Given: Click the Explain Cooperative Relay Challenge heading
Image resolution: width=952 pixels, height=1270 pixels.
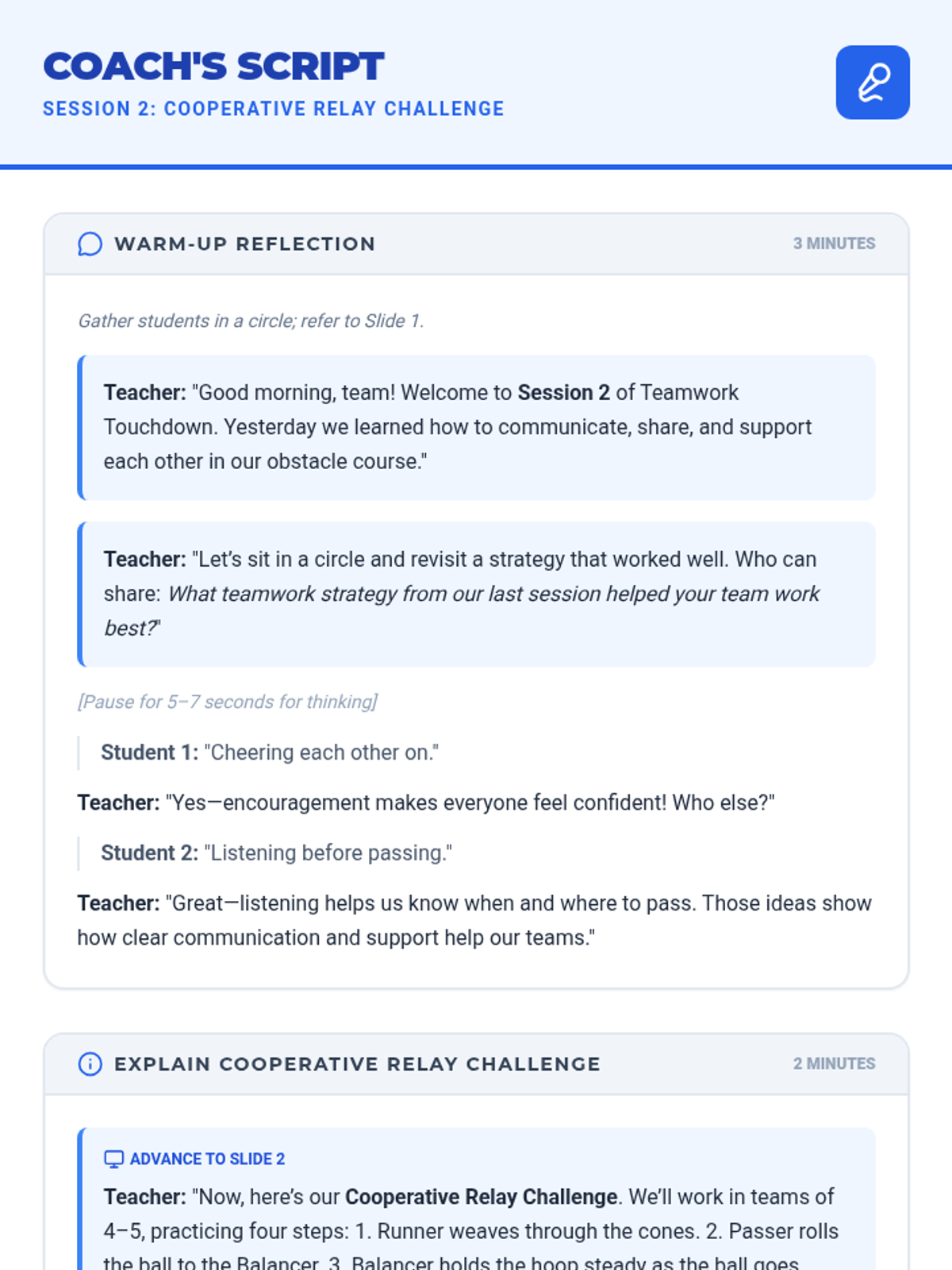Looking at the screenshot, I should click(x=357, y=1064).
